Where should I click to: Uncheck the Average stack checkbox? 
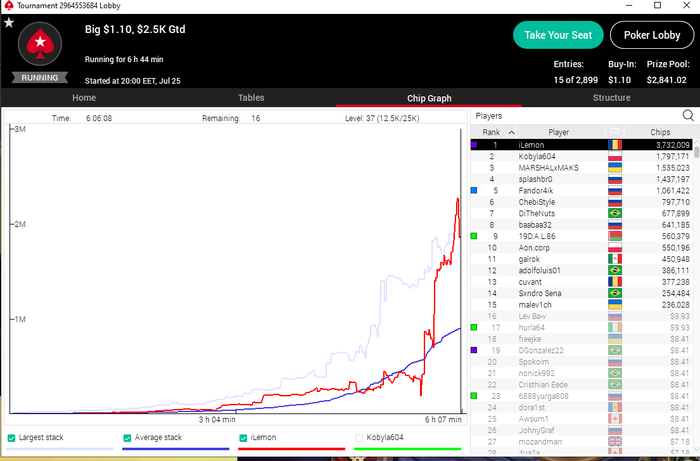click(127, 438)
